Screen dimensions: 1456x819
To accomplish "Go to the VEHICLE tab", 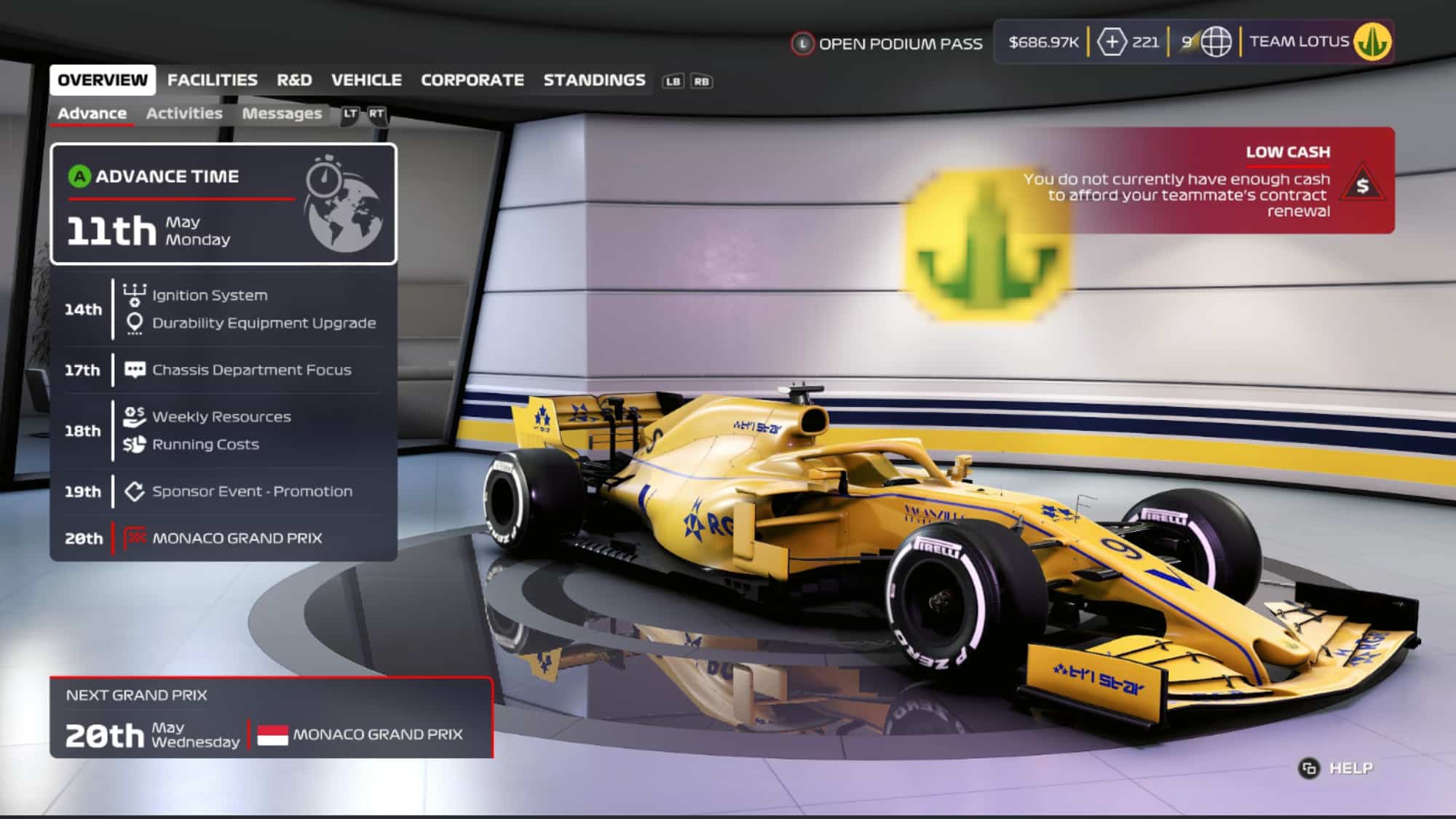I will pos(366,80).
